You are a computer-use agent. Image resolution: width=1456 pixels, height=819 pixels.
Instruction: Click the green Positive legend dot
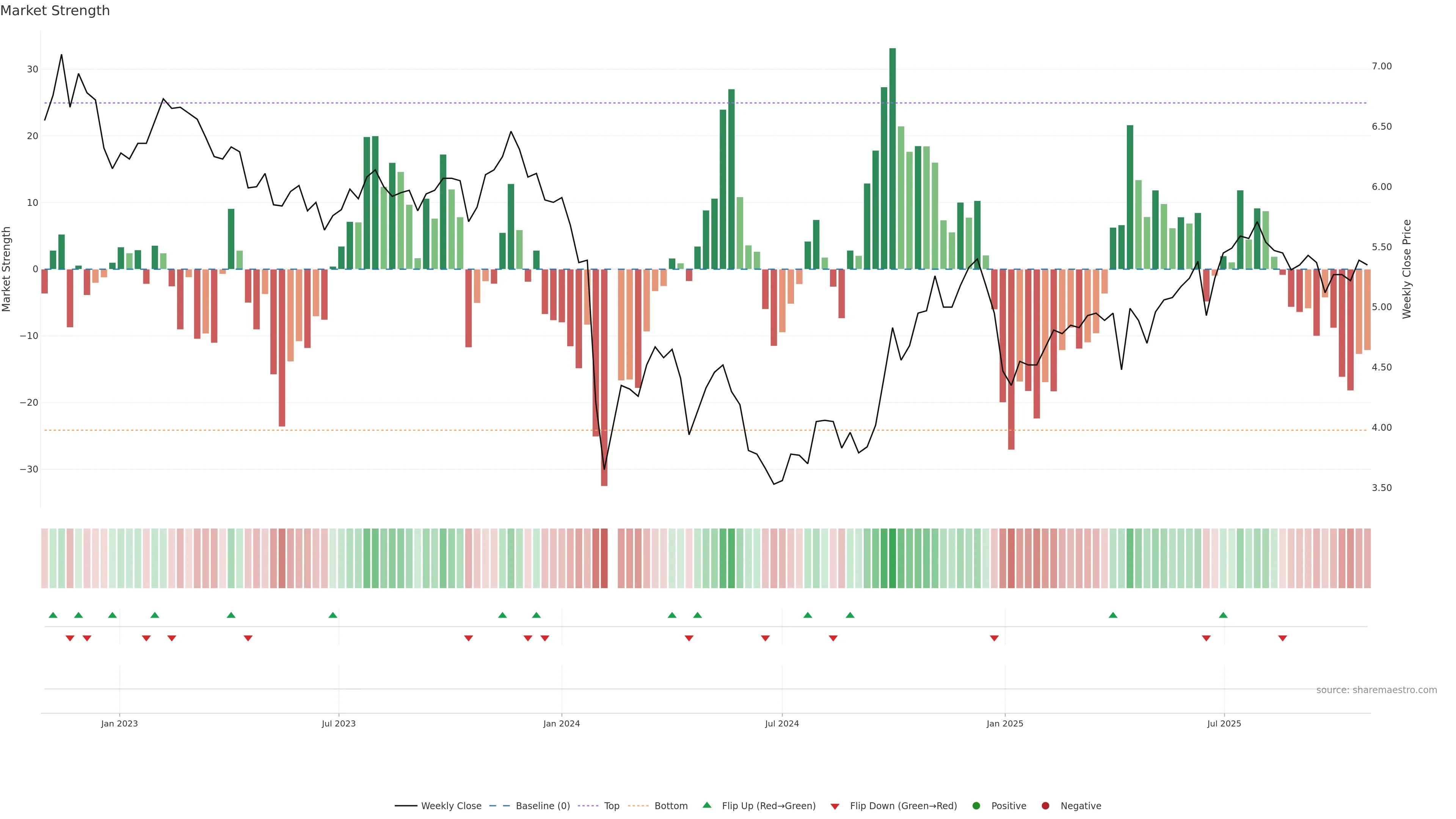[976, 805]
